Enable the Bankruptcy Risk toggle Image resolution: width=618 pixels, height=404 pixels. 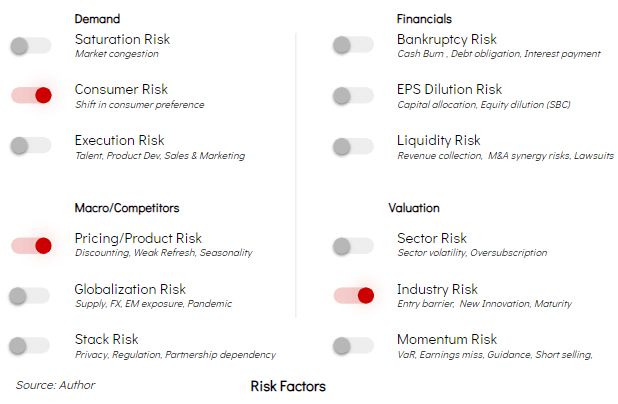pyautogui.click(x=353, y=45)
